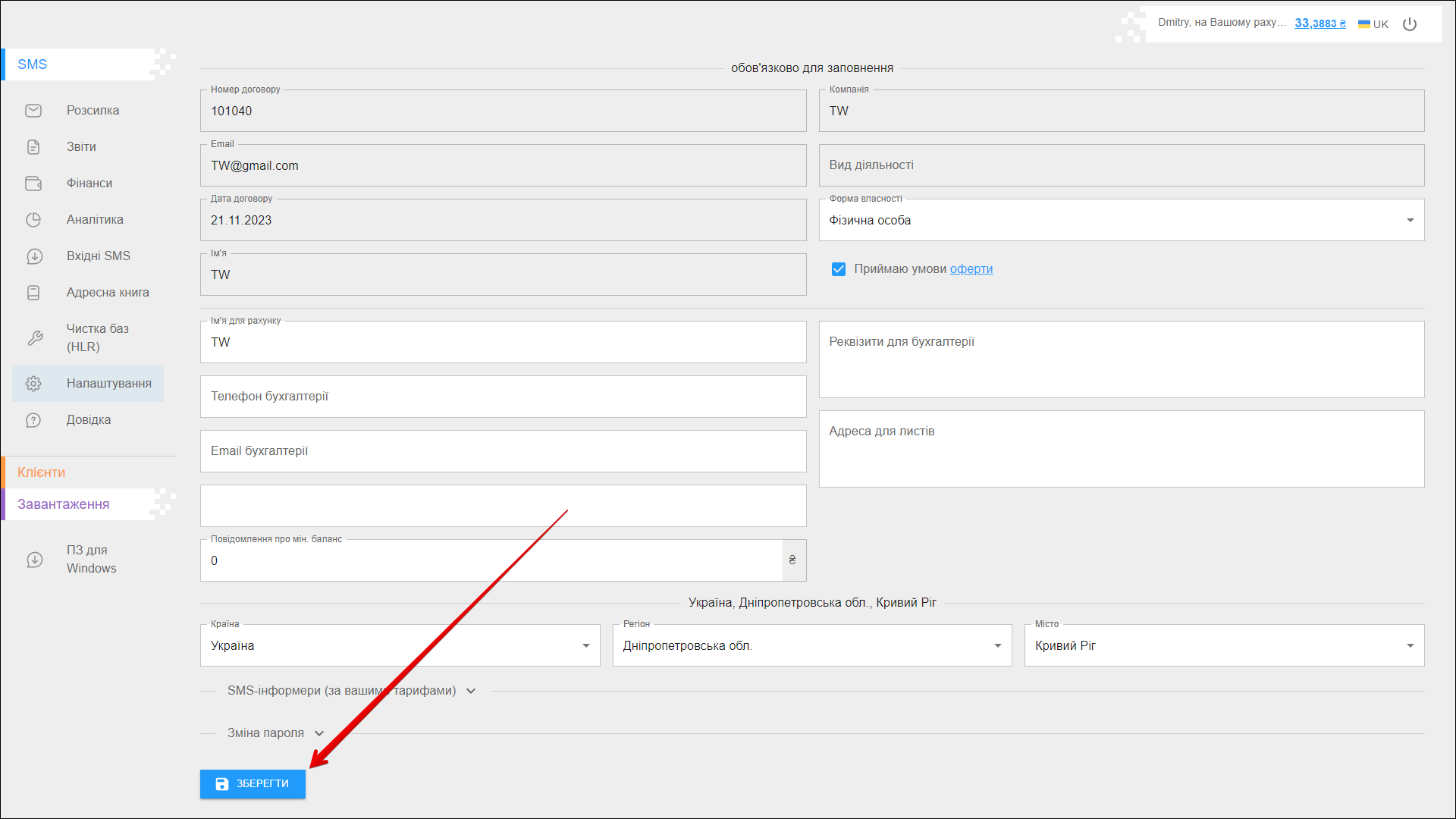Select Налаштування menu item

click(x=108, y=384)
